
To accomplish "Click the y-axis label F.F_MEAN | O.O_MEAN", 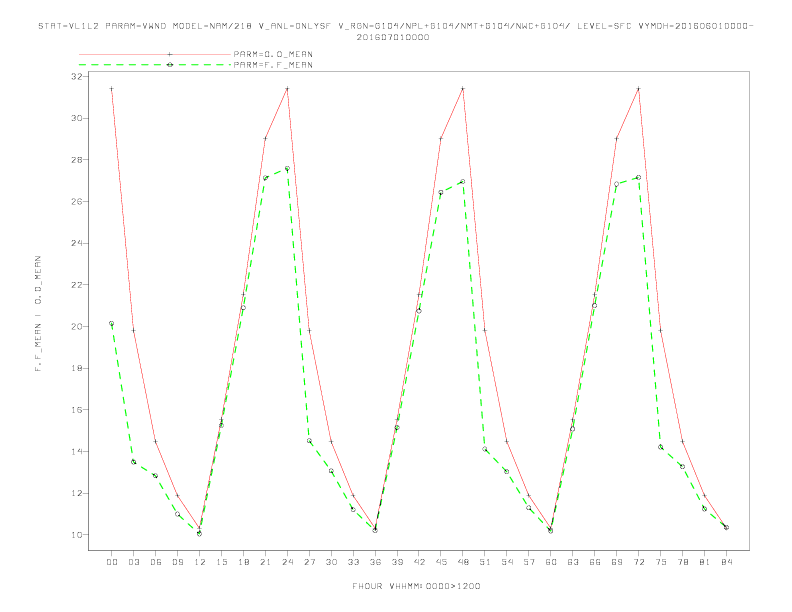I will pyautogui.click(x=38, y=313).
